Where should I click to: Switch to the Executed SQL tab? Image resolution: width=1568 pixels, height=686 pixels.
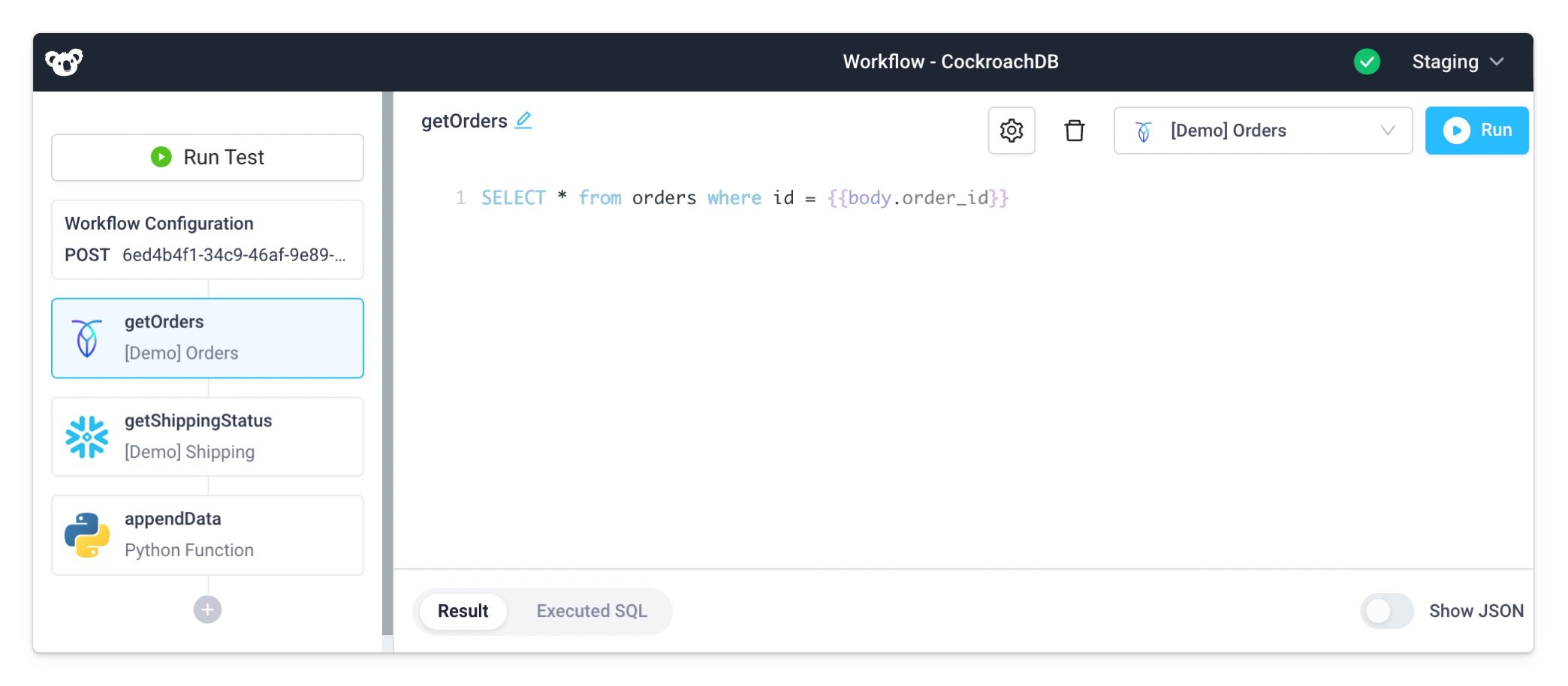point(591,611)
